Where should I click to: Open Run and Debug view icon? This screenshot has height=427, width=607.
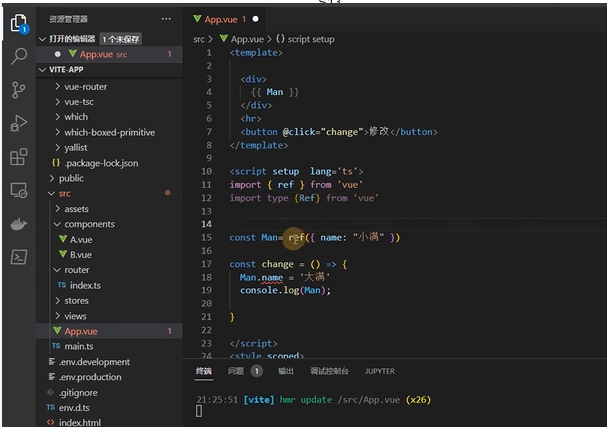tap(19, 123)
